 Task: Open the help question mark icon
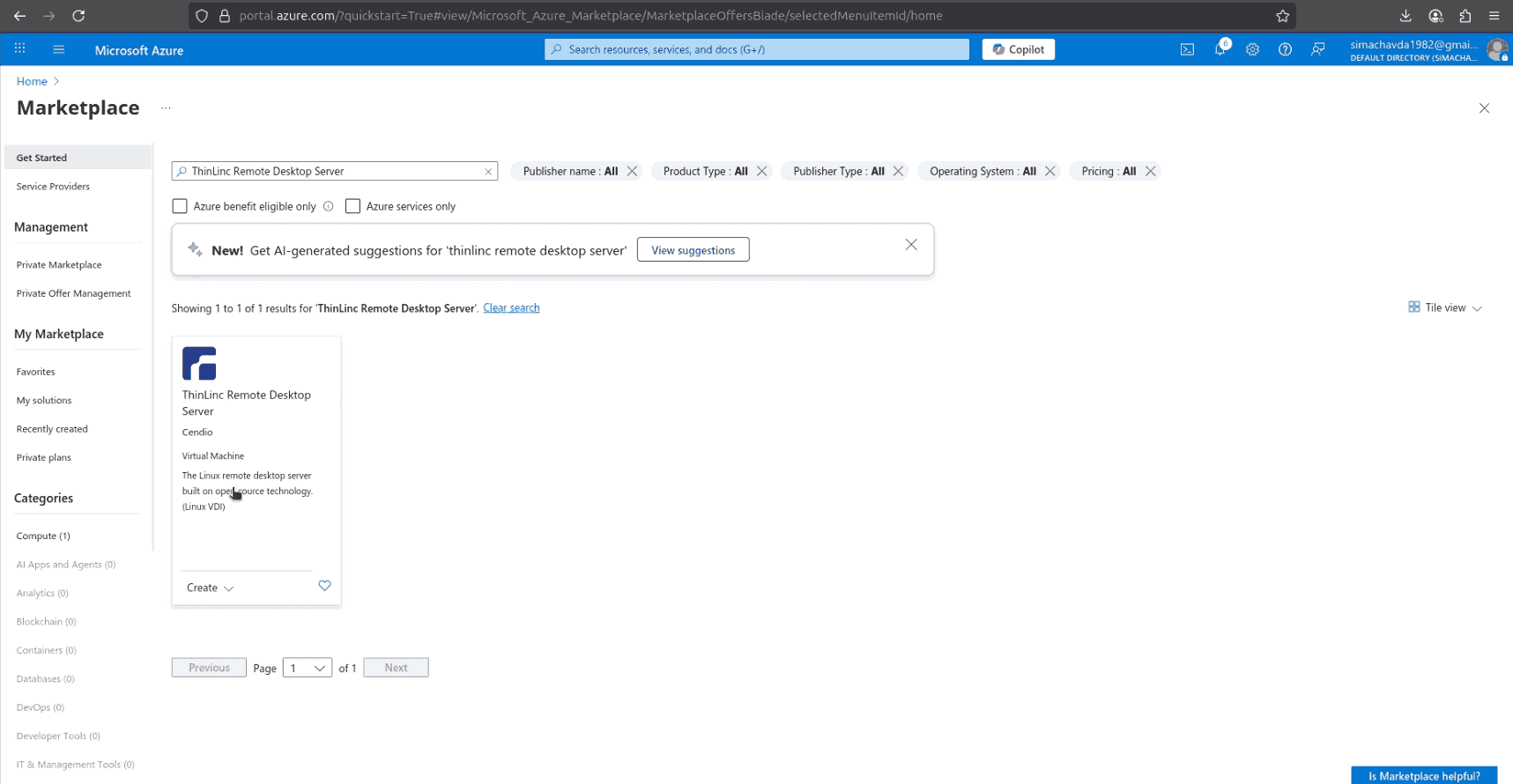(1285, 50)
